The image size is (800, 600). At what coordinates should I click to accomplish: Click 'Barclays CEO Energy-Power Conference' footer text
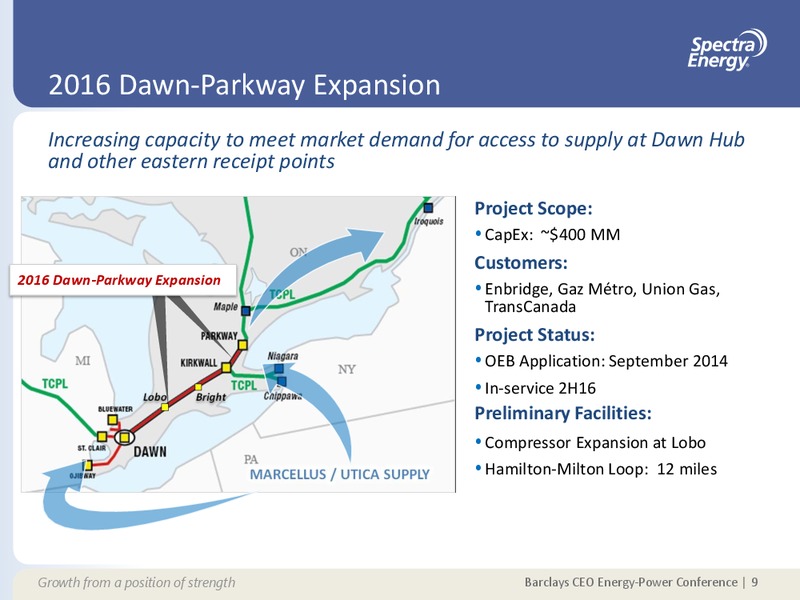pyautogui.click(x=631, y=582)
